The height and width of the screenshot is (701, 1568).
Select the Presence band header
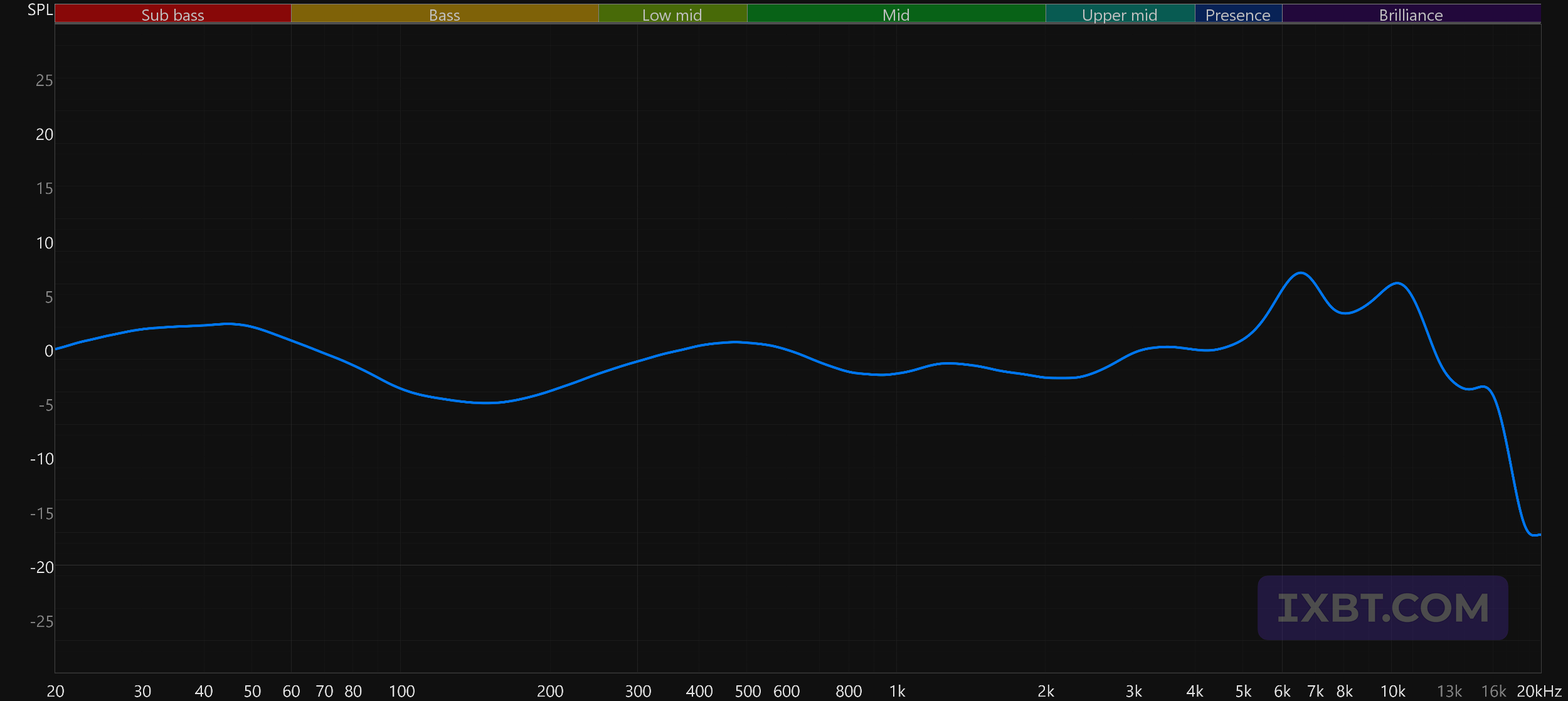(1237, 14)
